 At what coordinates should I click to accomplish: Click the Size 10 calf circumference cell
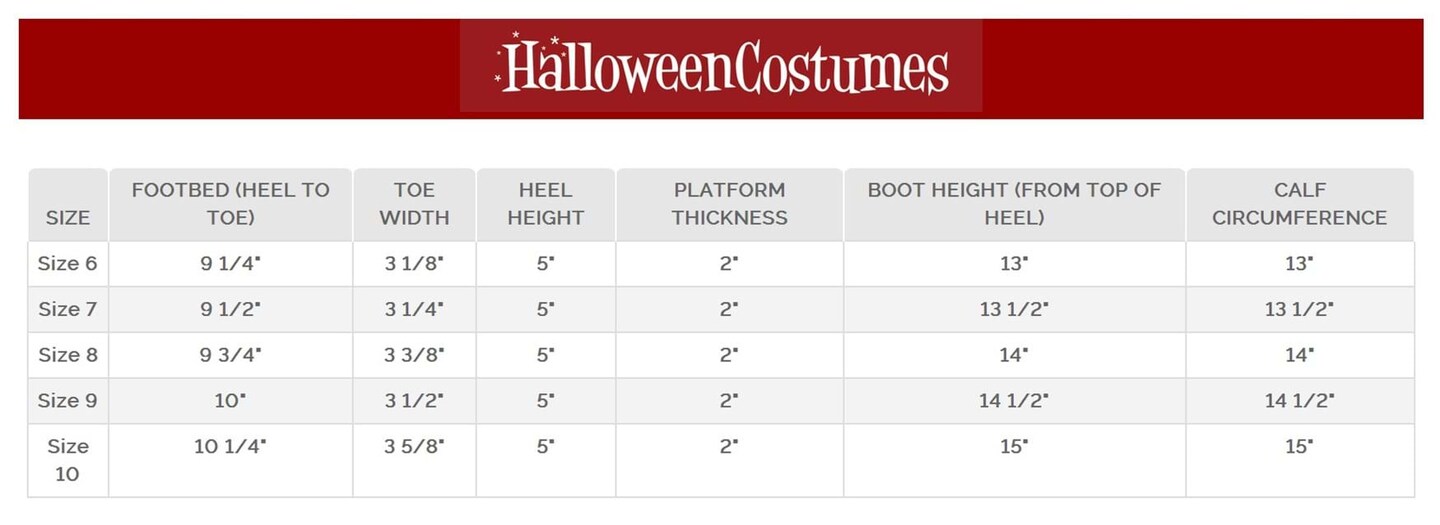(1299, 447)
